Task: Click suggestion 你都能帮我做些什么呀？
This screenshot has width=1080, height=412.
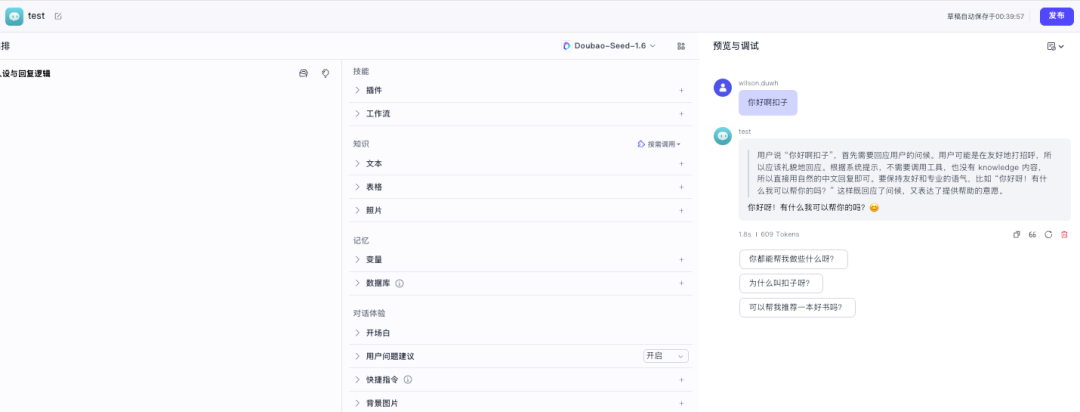Action: pos(793,259)
